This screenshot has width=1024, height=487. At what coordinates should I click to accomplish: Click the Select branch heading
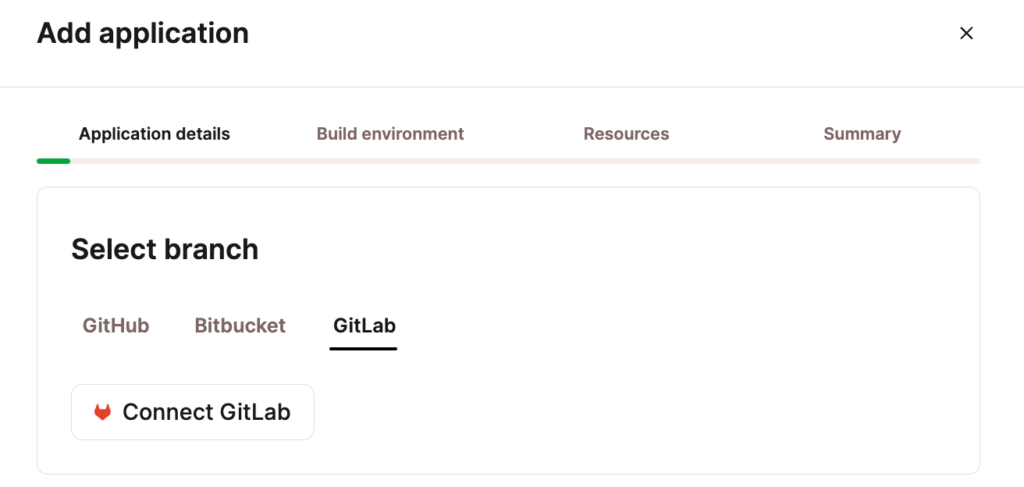[x=165, y=249]
